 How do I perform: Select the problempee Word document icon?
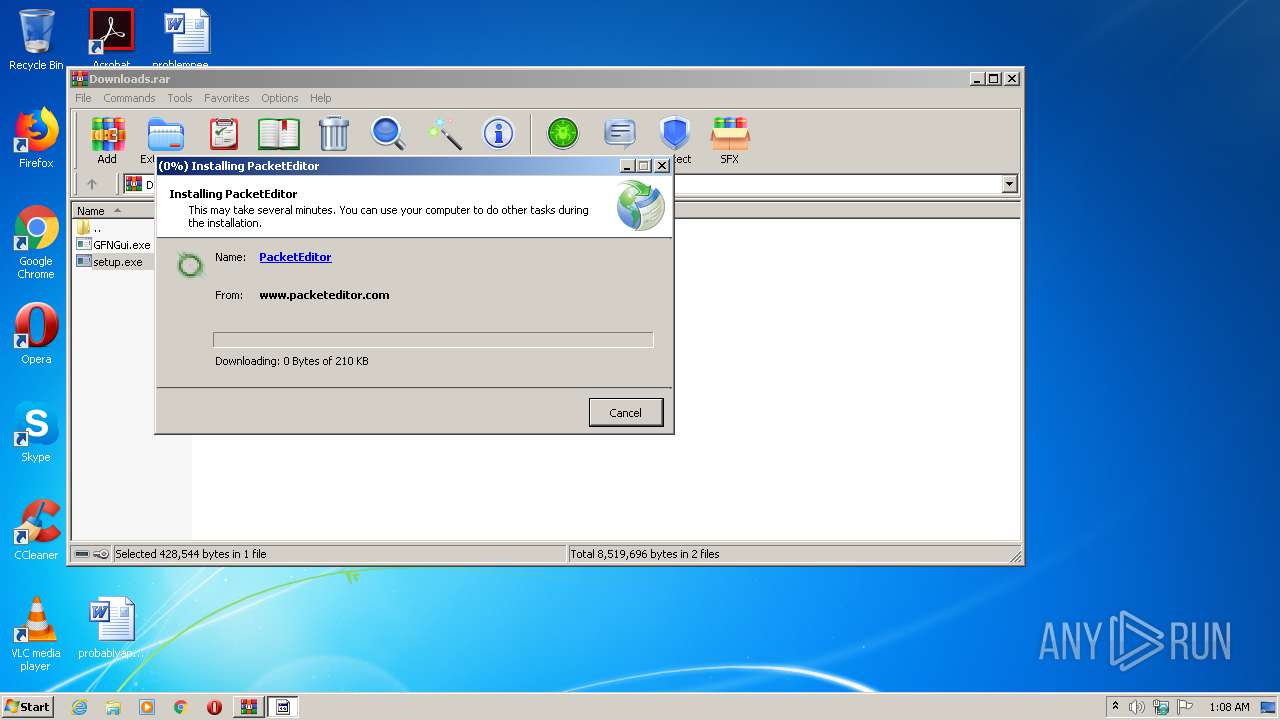click(186, 40)
